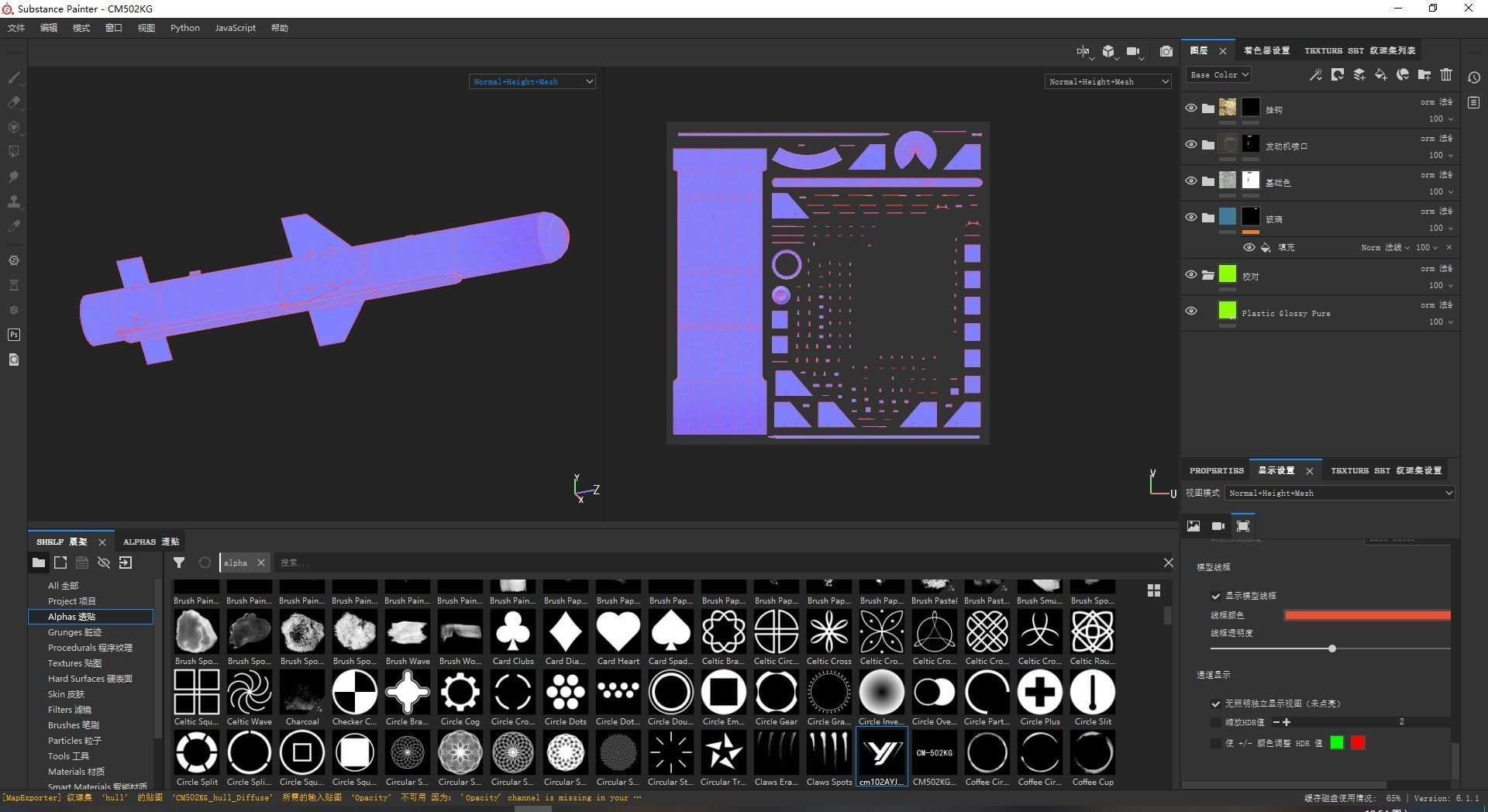
Task: Hide the 玻璃 layer folder
Action: click(1191, 217)
